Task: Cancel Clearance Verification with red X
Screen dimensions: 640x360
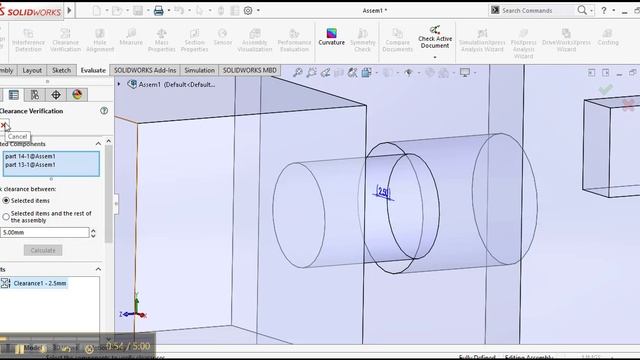Action: pyautogui.click(x=4, y=125)
